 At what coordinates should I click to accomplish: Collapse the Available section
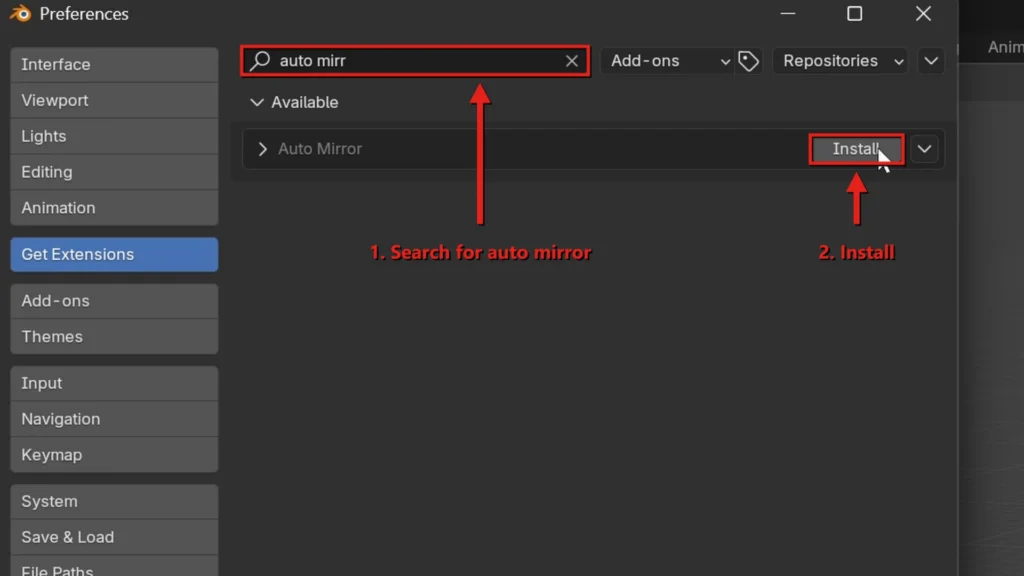coord(257,103)
